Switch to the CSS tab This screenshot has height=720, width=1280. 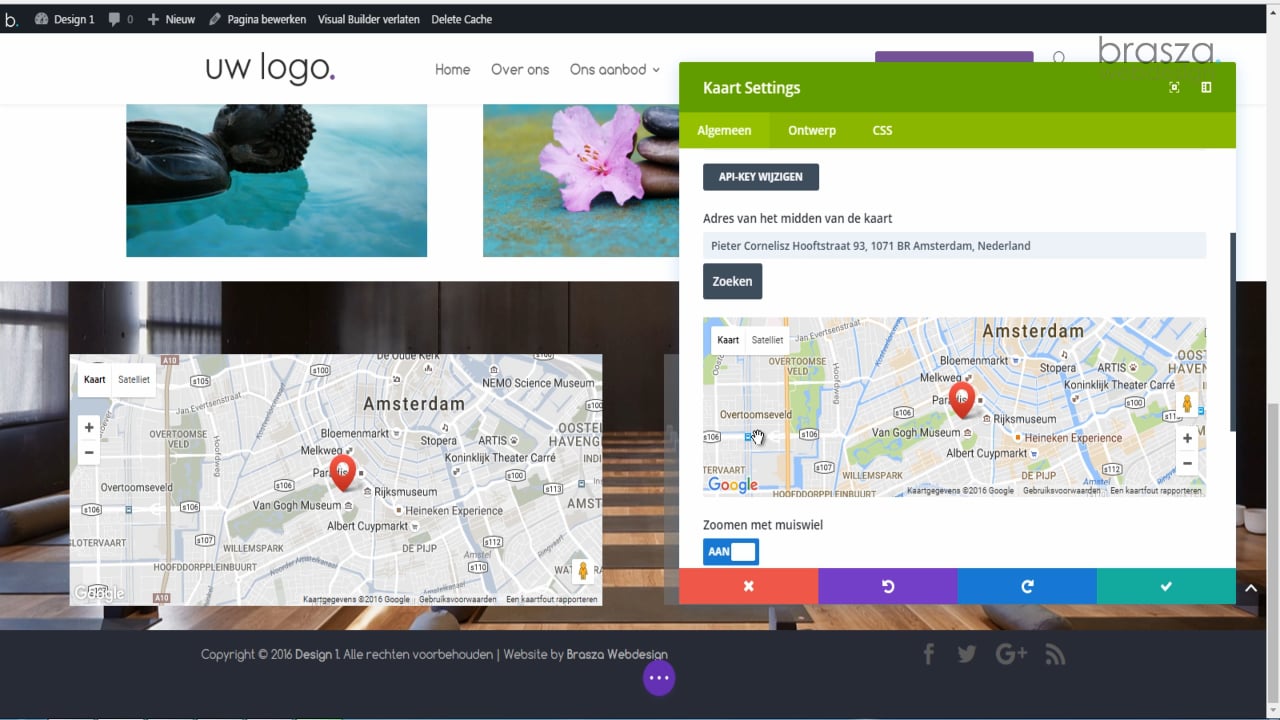pos(882,130)
